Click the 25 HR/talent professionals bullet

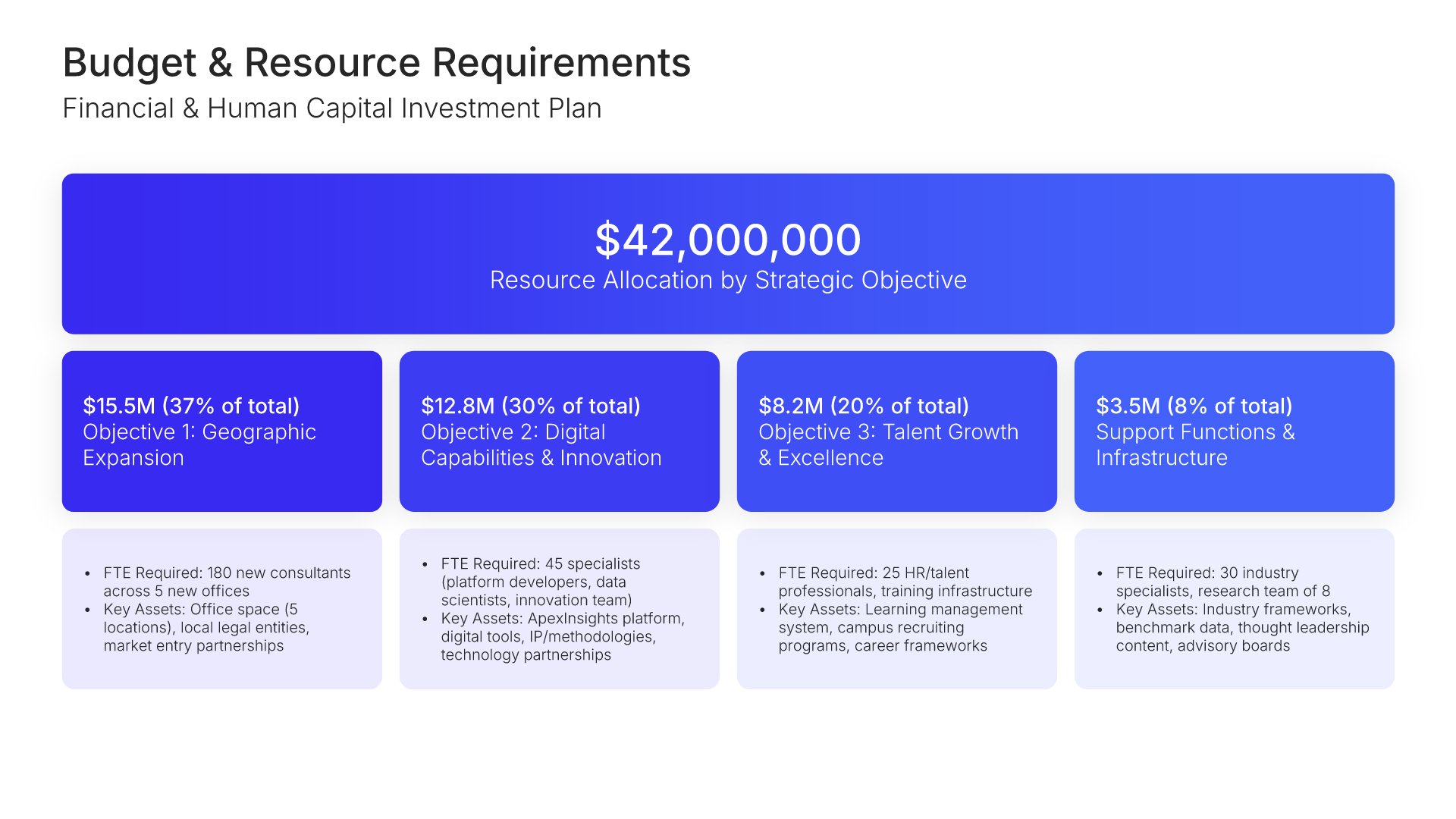point(904,582)
